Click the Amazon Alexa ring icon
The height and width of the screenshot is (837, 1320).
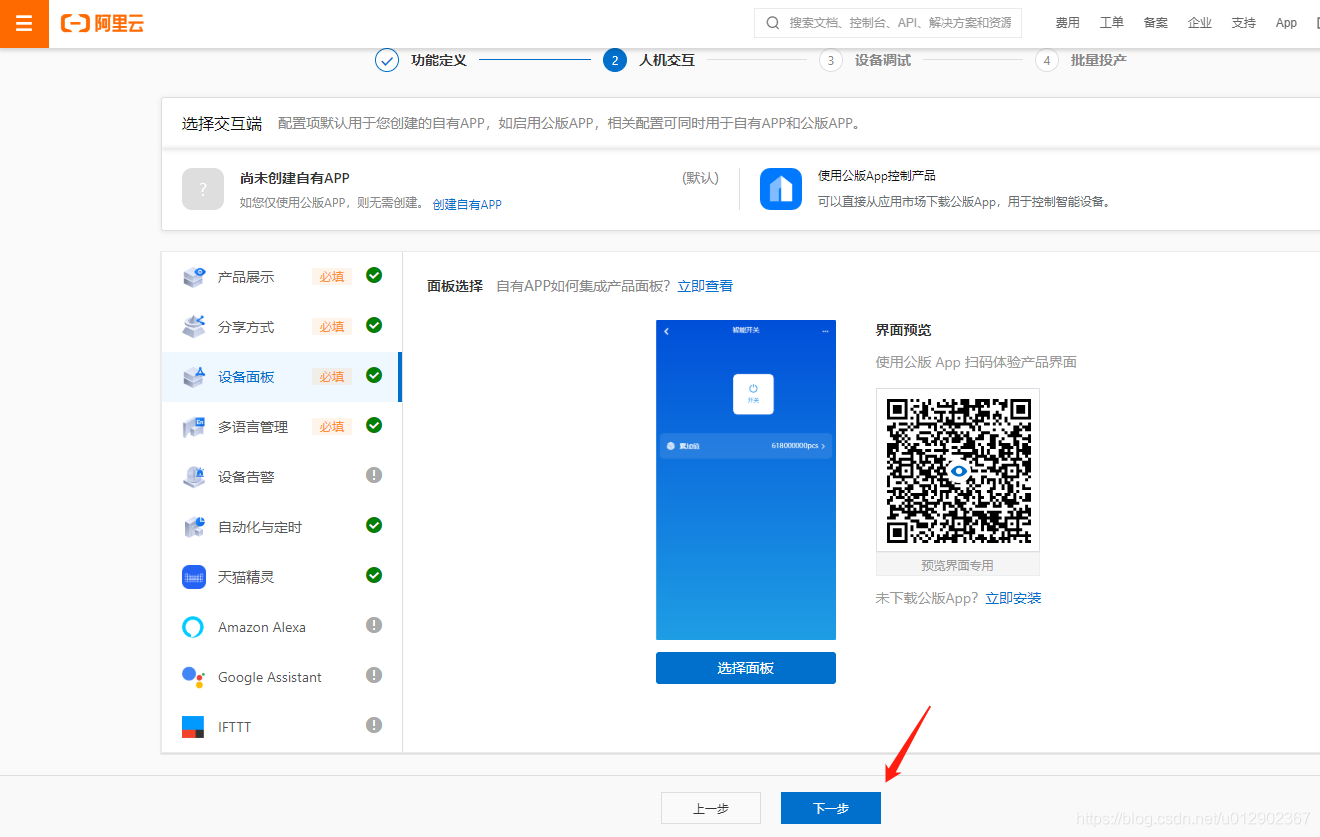coord(193,627)
